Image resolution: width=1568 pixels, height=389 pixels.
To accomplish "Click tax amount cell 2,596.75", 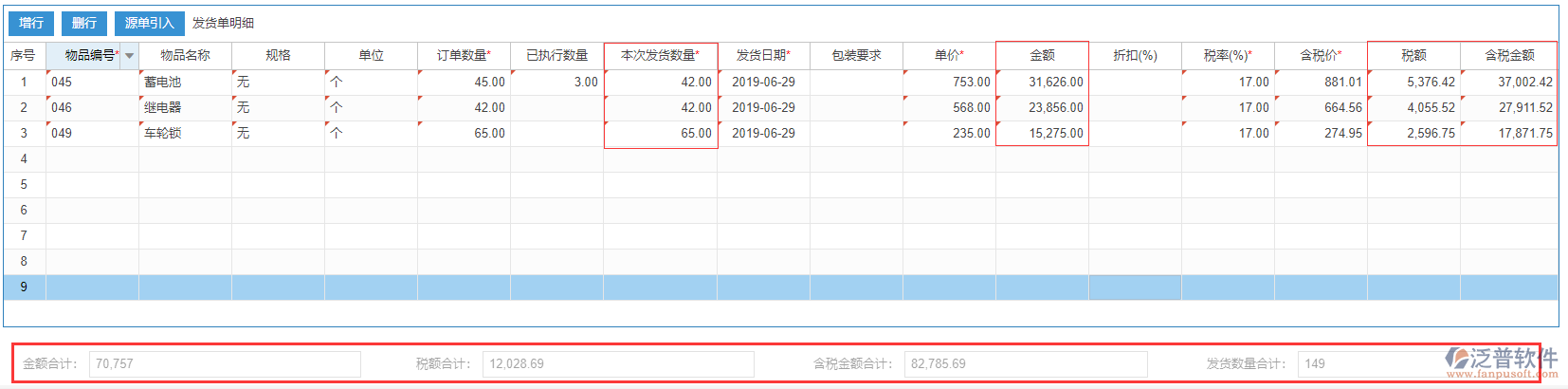I will point(1413,134).
